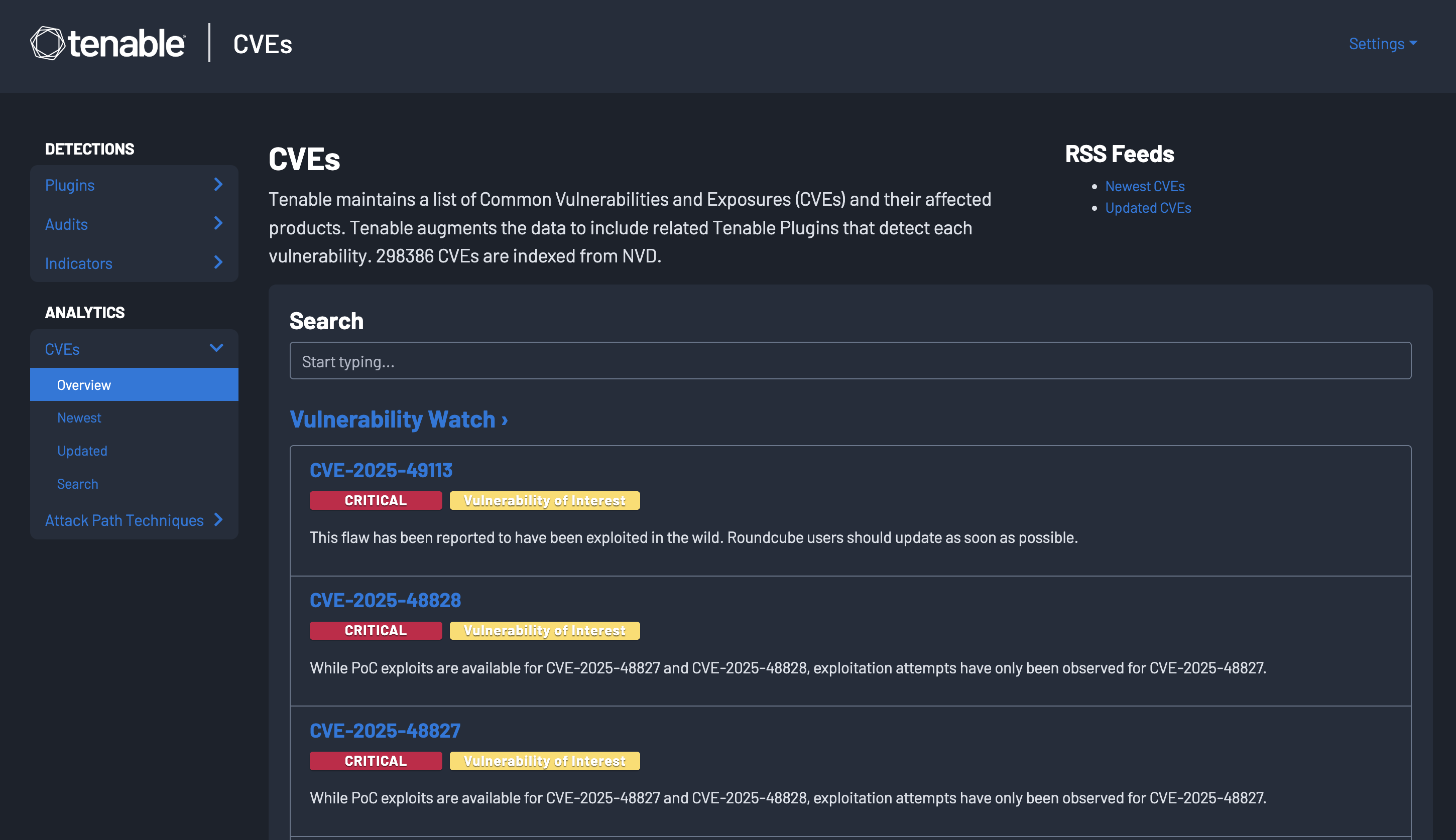The height and width of the screenshot is (840, 1456).
Task: Open Search in the sidebar
Action: coord(77,484)
